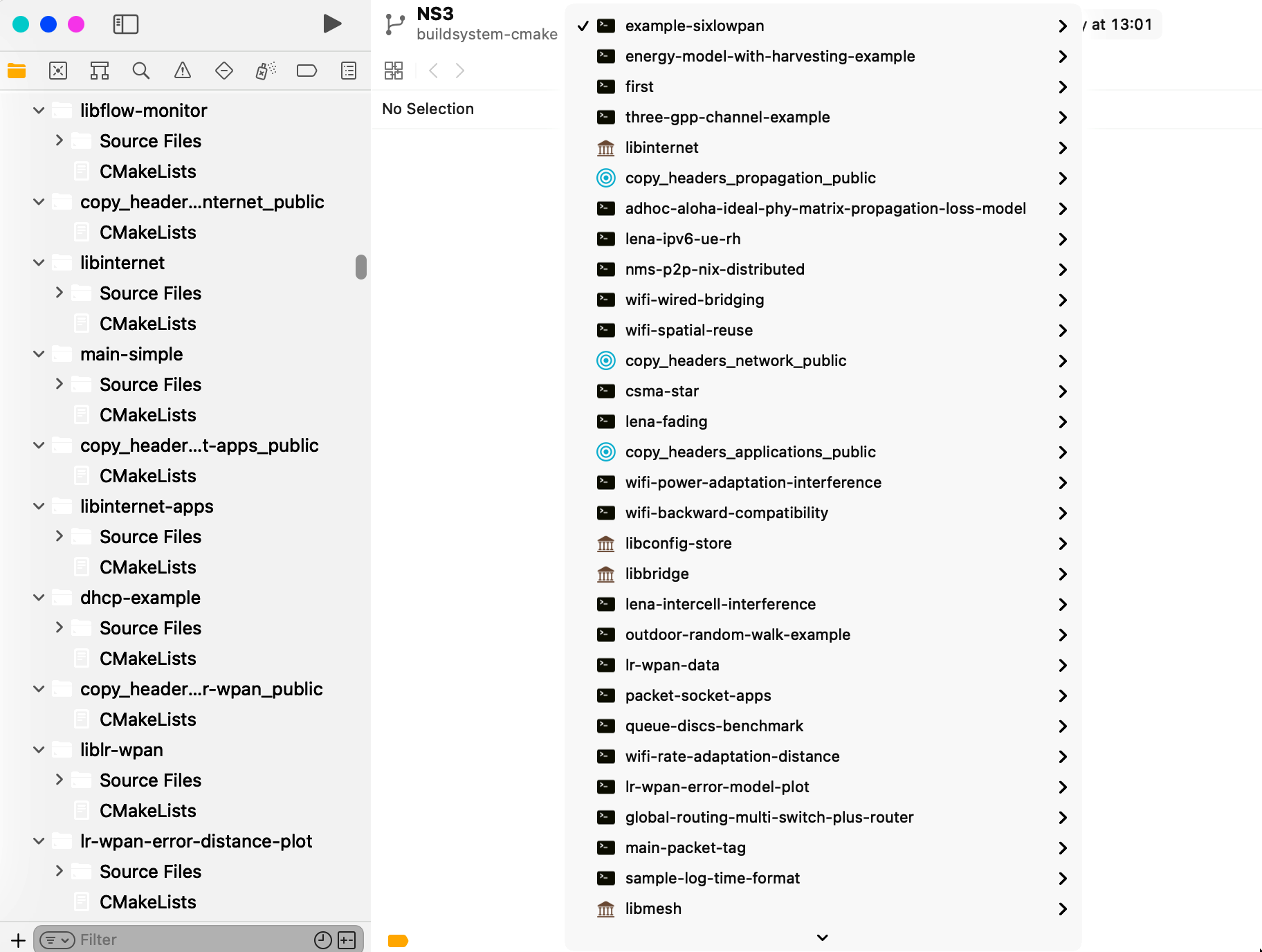Click inside the Filter text field
Screen dimensions: 1262x952
[138, 940]
